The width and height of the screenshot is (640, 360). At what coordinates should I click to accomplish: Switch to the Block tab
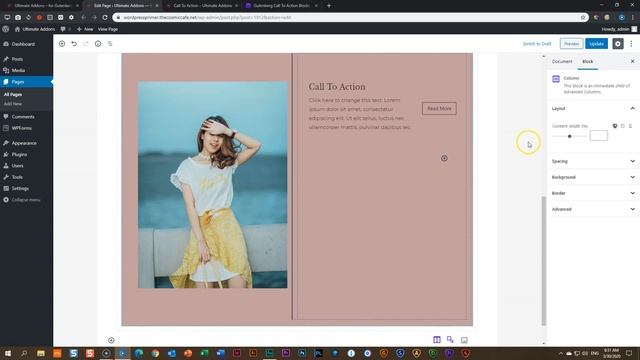[588, 61]
